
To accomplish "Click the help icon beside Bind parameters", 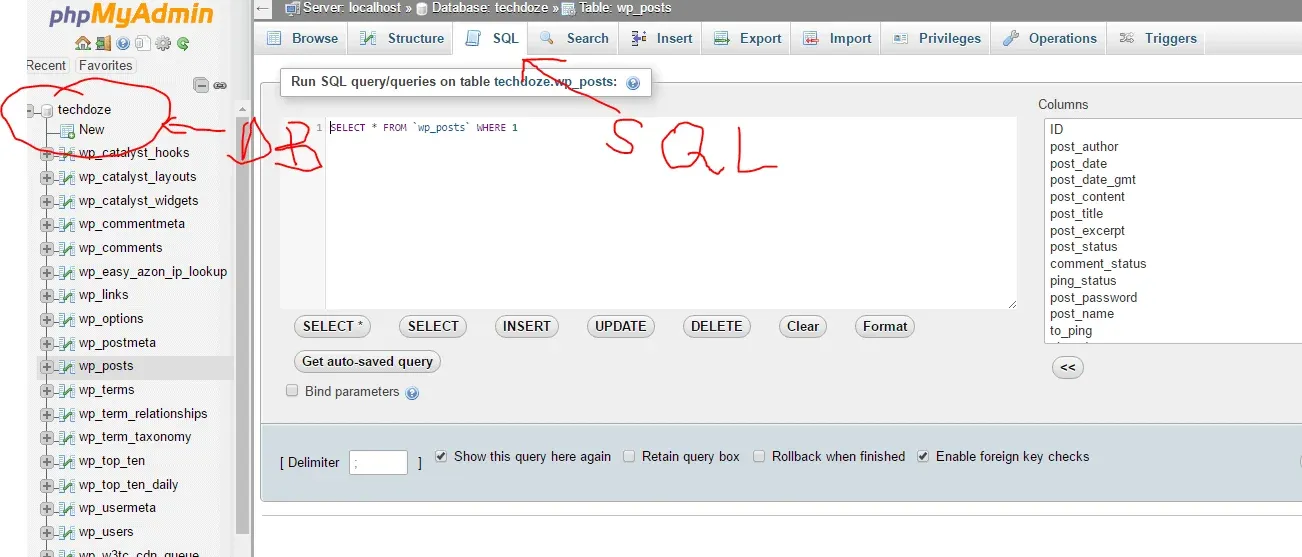I will pyautogui.click(x=412, y=393).
